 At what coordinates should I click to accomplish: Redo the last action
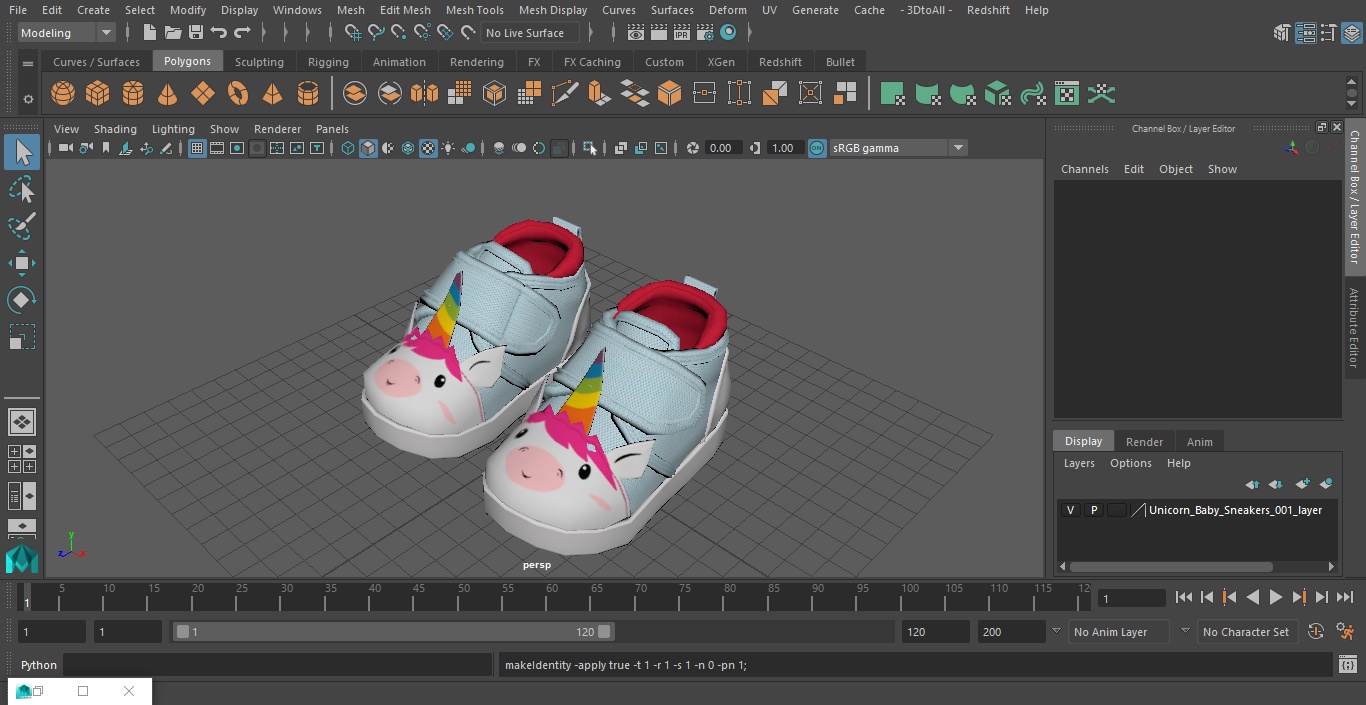(x=242, y=33)
